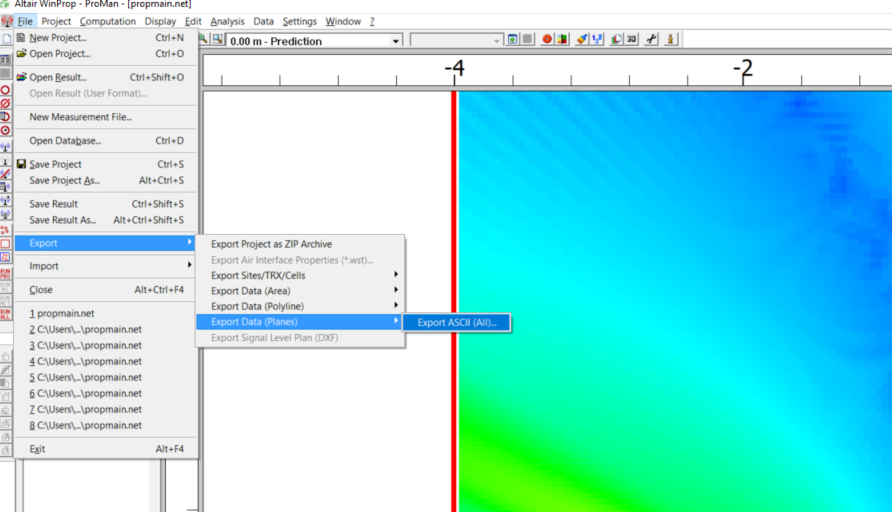892x512 pixels.
Task: Click the floppy disk Save Project icon
Action: 21,164
